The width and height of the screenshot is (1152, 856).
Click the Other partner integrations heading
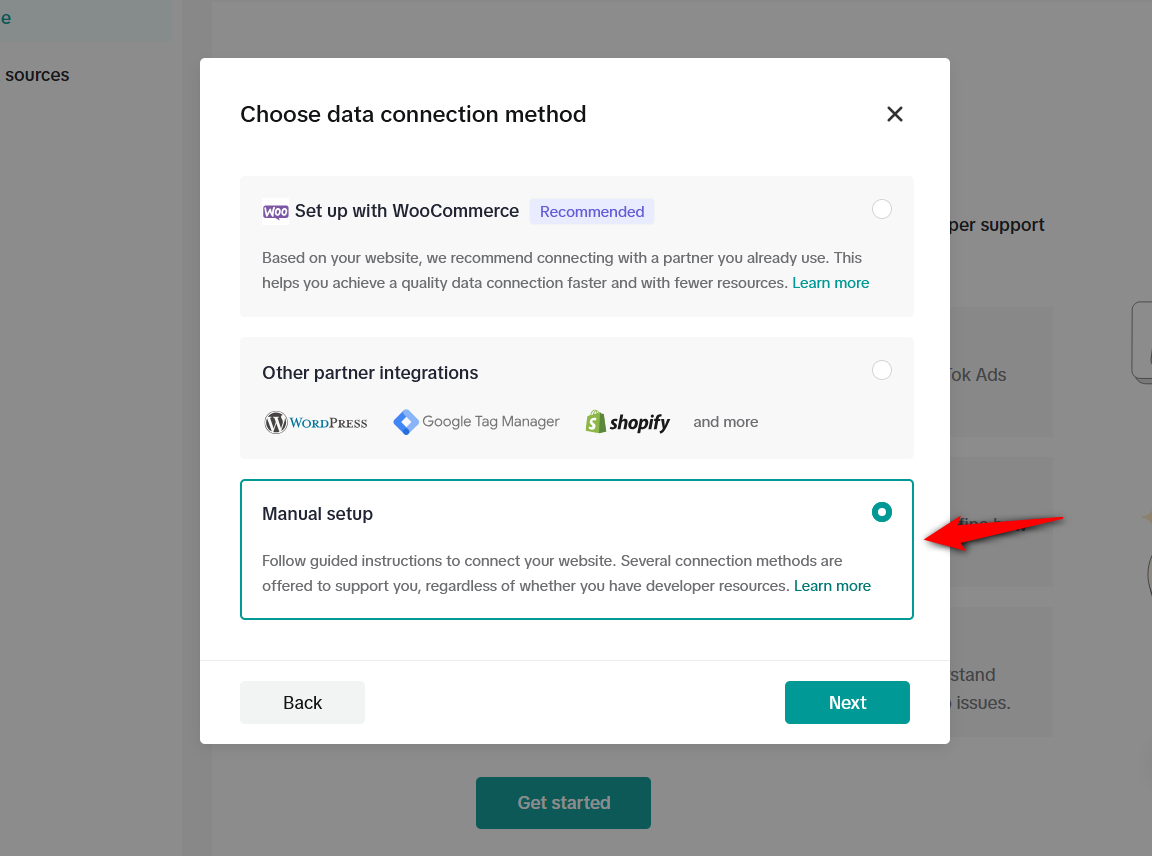(x=370, y=373)
